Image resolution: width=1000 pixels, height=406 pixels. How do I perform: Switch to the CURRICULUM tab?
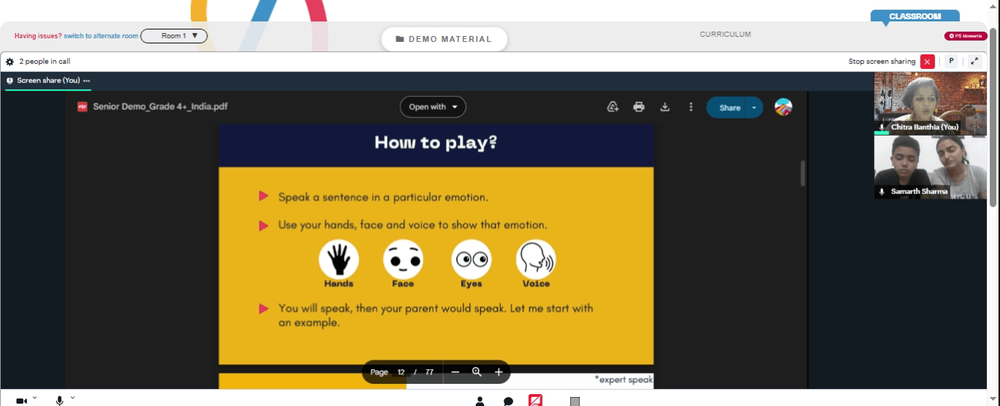725,34
